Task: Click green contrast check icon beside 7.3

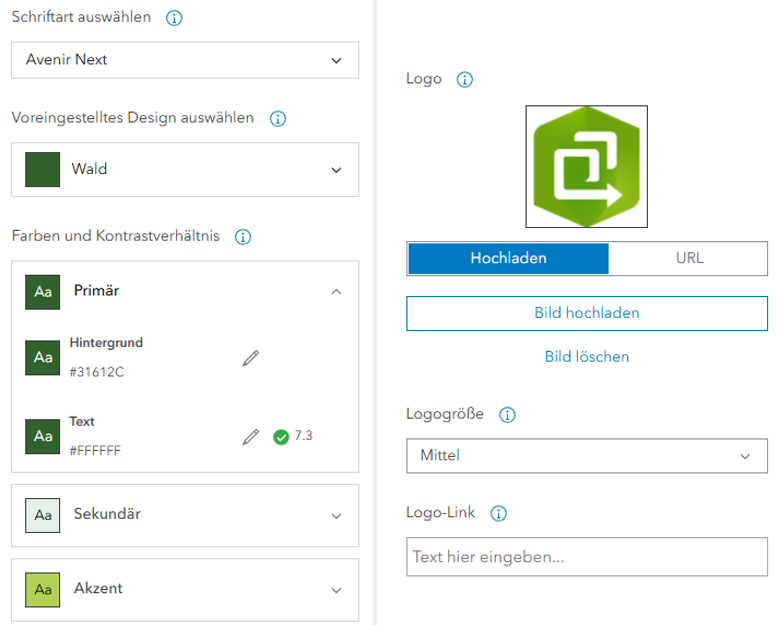Action: pos(281,437)
